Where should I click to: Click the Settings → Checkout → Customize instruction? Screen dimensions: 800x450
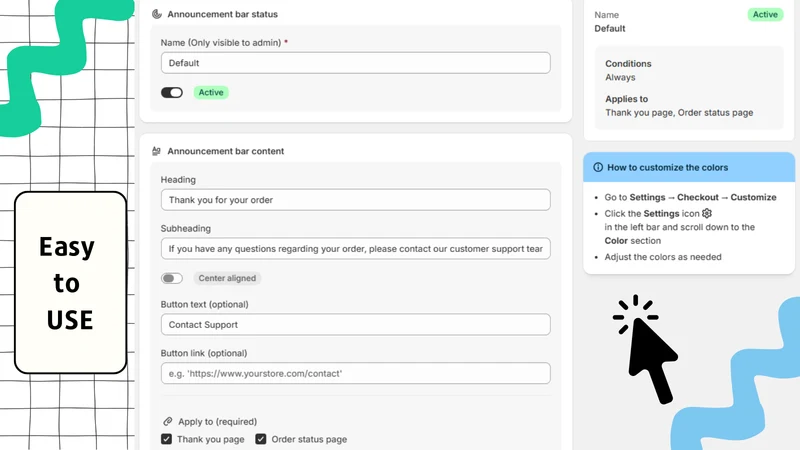690,197
